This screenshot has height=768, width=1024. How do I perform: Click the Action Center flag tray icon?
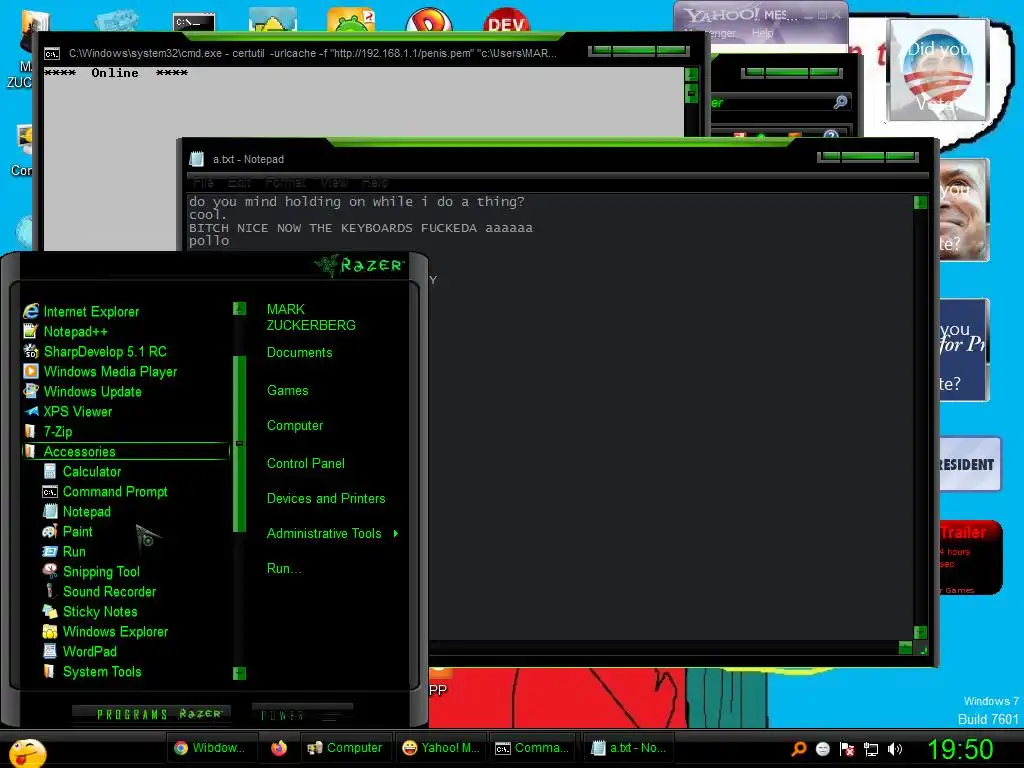click(847, 749)
